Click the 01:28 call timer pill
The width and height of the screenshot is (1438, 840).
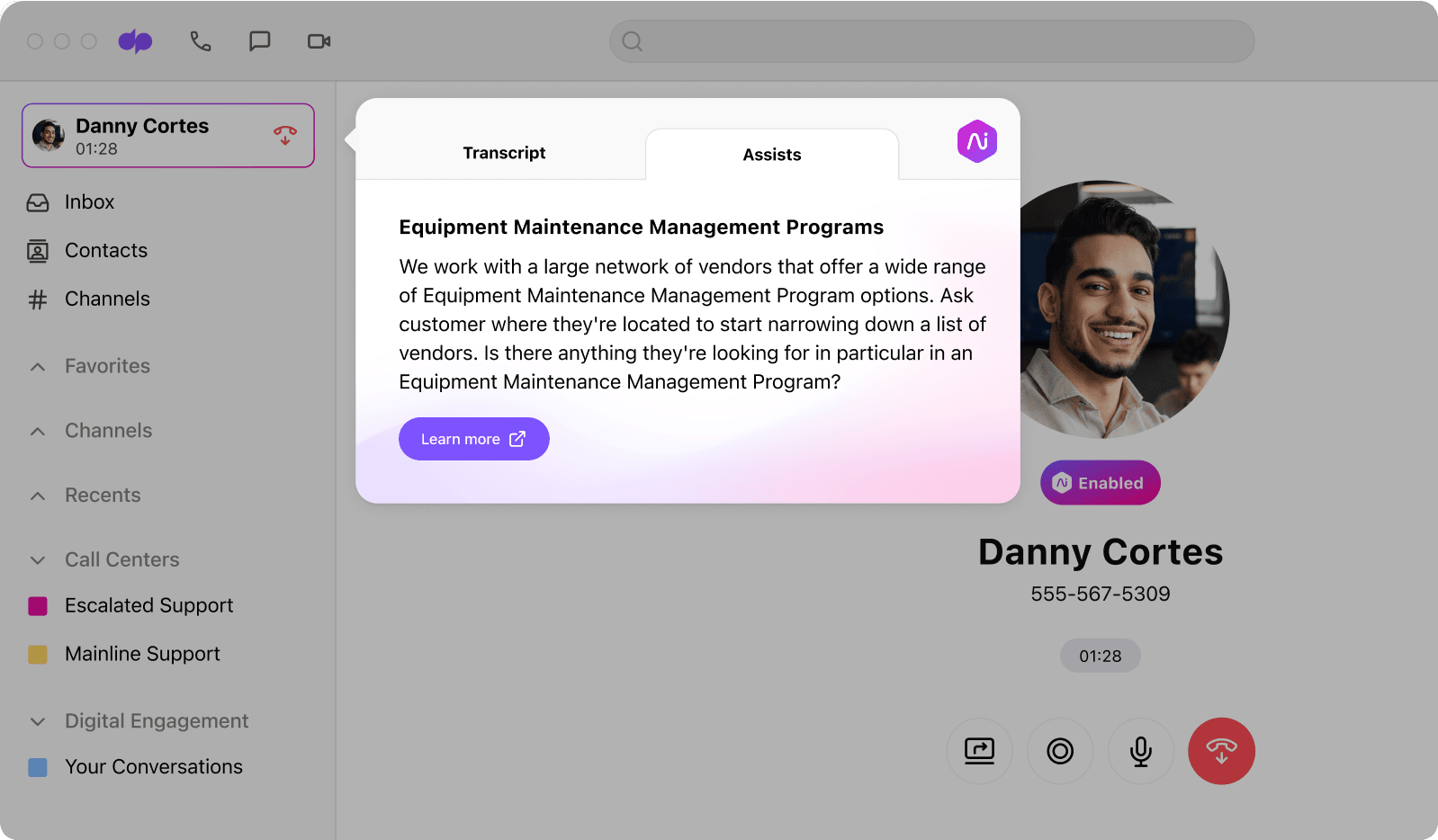[x=1101, y=657]
